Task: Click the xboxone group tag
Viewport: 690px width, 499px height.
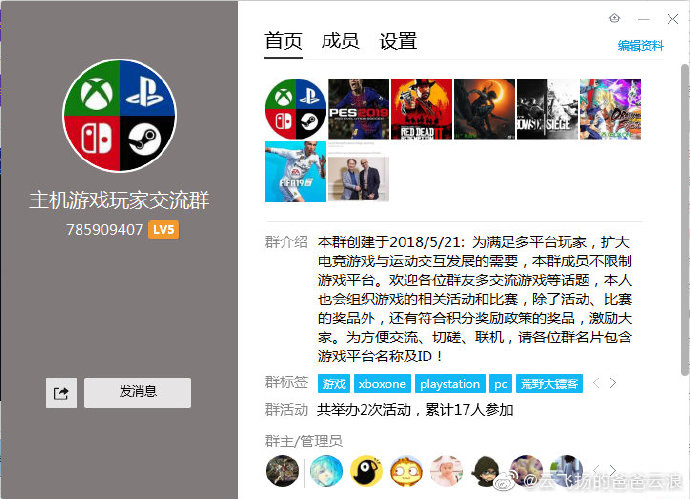Action: point(382,384)
